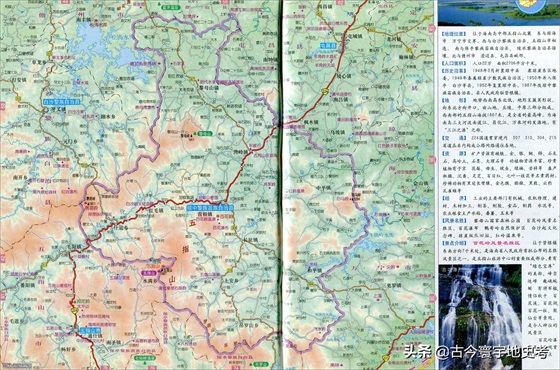Open the 【历史沿革】 heading in the side panel
This screenshot has height=370, width=560.
[454, 71]
